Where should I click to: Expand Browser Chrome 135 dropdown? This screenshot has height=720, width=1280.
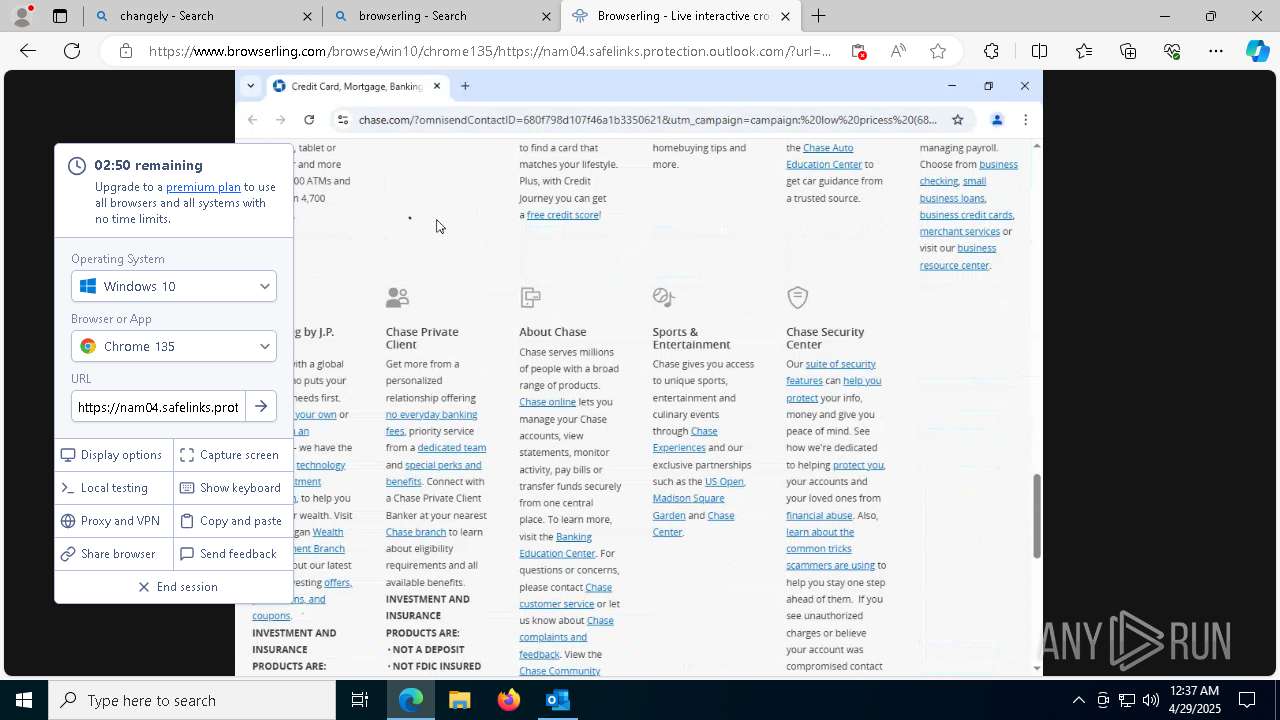pos(174,346)
